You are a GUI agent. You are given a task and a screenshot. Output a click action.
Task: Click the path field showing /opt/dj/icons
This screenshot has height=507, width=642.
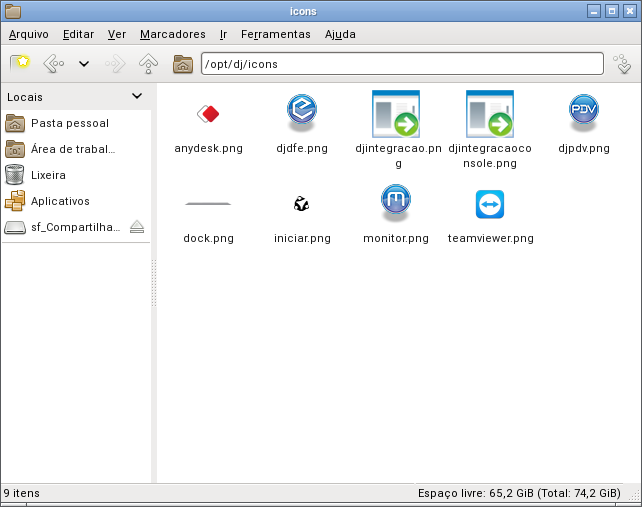pyautogui.click(x=402, y=63)
